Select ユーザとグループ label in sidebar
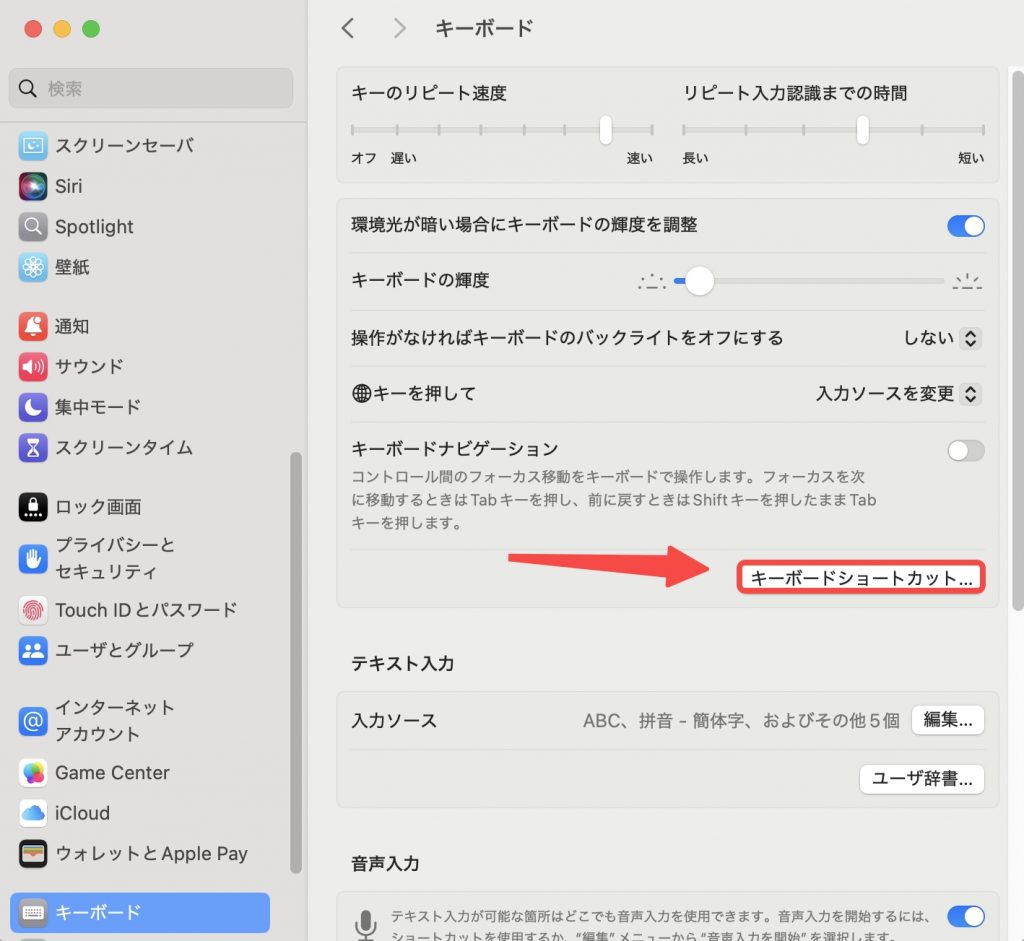1024x941 pixels. (125, 650)
